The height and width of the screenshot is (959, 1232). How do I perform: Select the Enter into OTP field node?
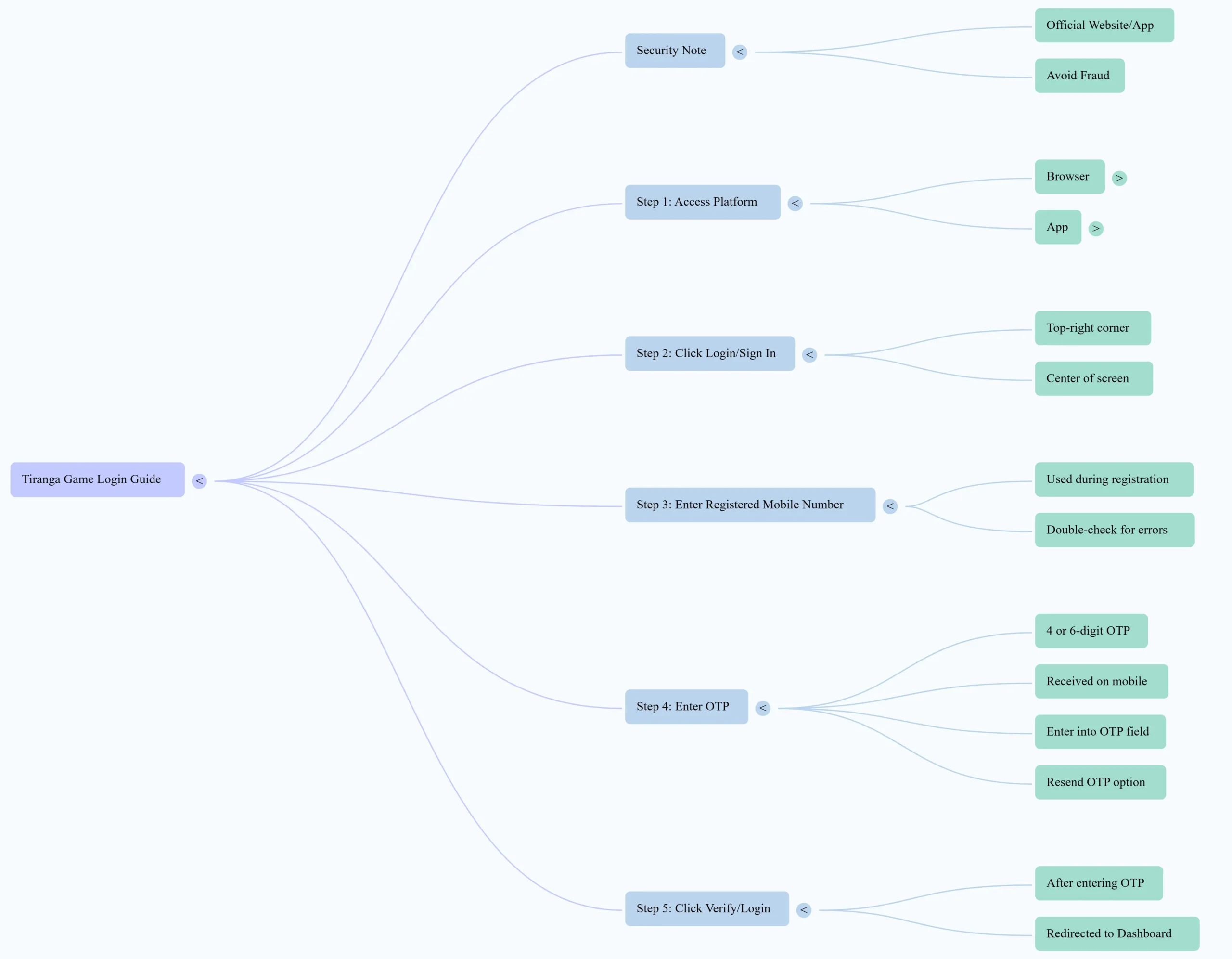point(1100,732)
